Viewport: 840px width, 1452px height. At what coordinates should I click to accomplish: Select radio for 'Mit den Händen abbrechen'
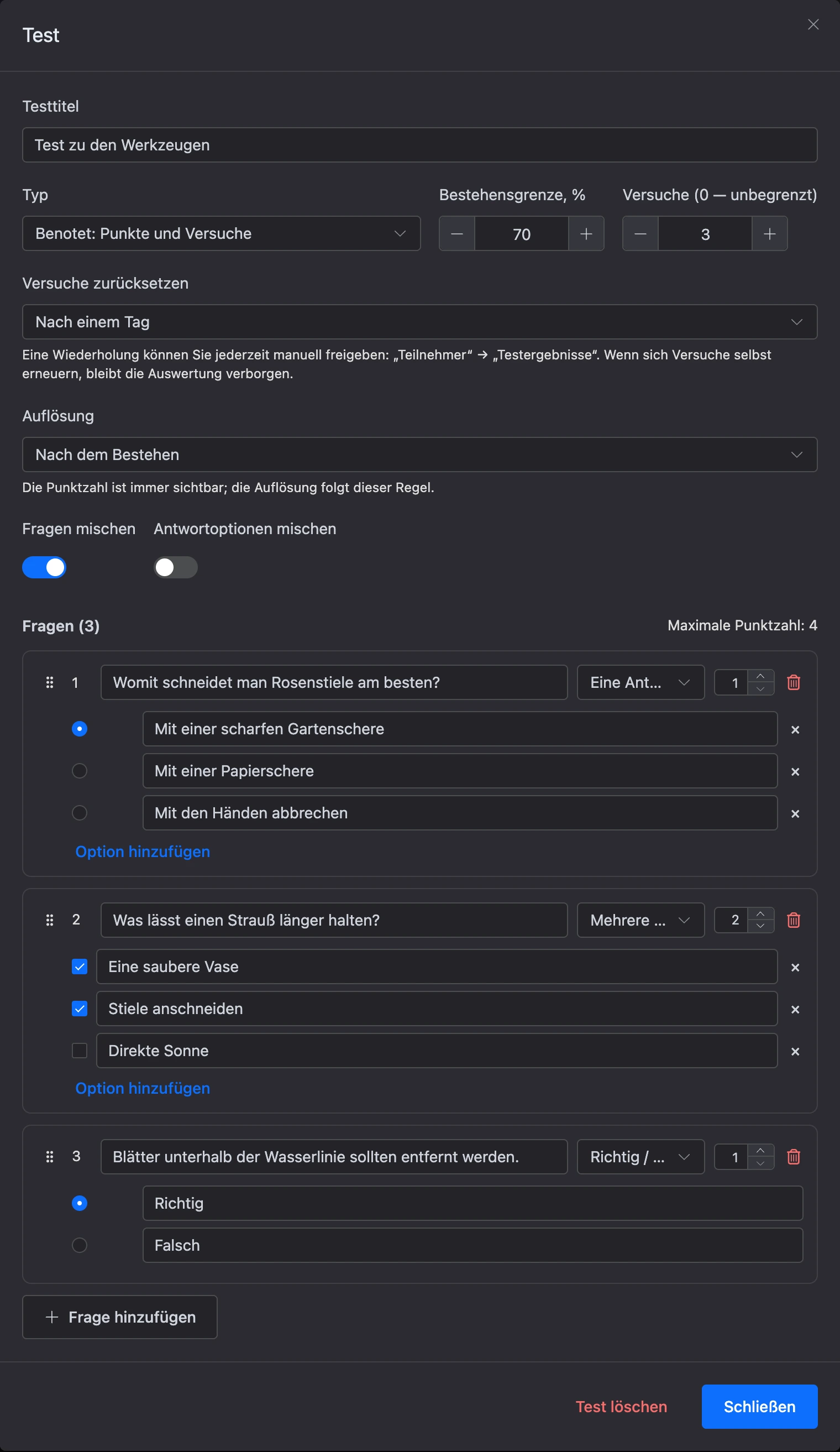pyautogui.click(x=80, y=813)
